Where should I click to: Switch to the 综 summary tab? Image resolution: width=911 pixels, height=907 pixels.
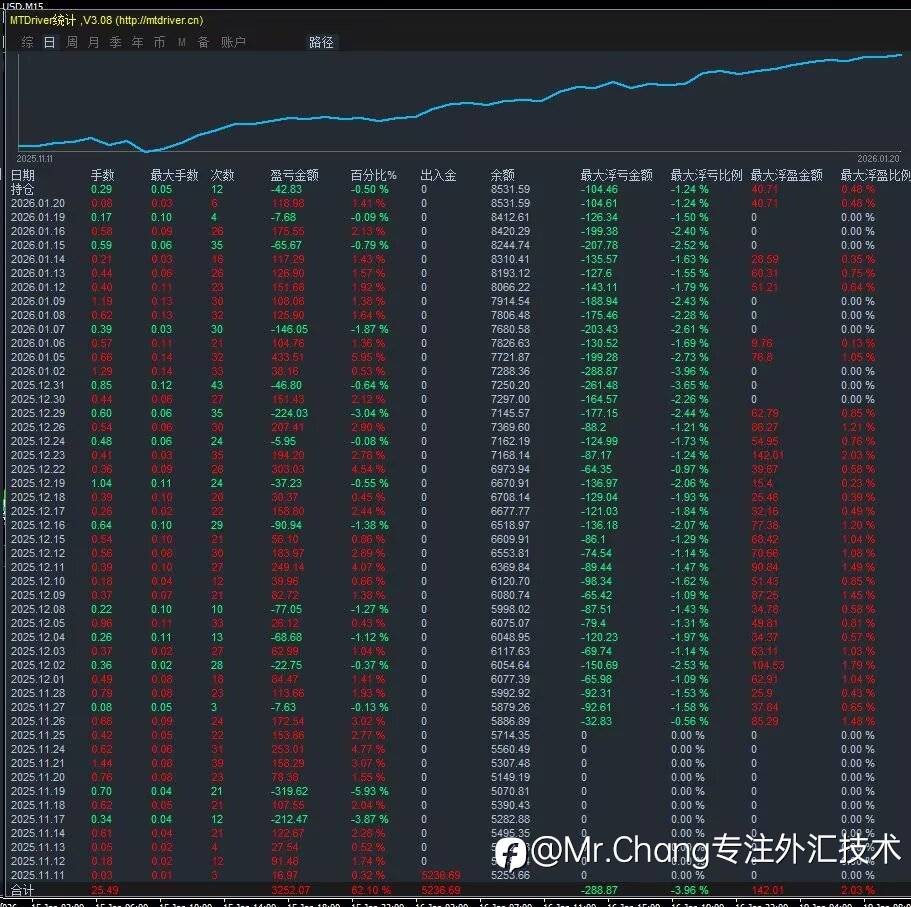[27, 42]
